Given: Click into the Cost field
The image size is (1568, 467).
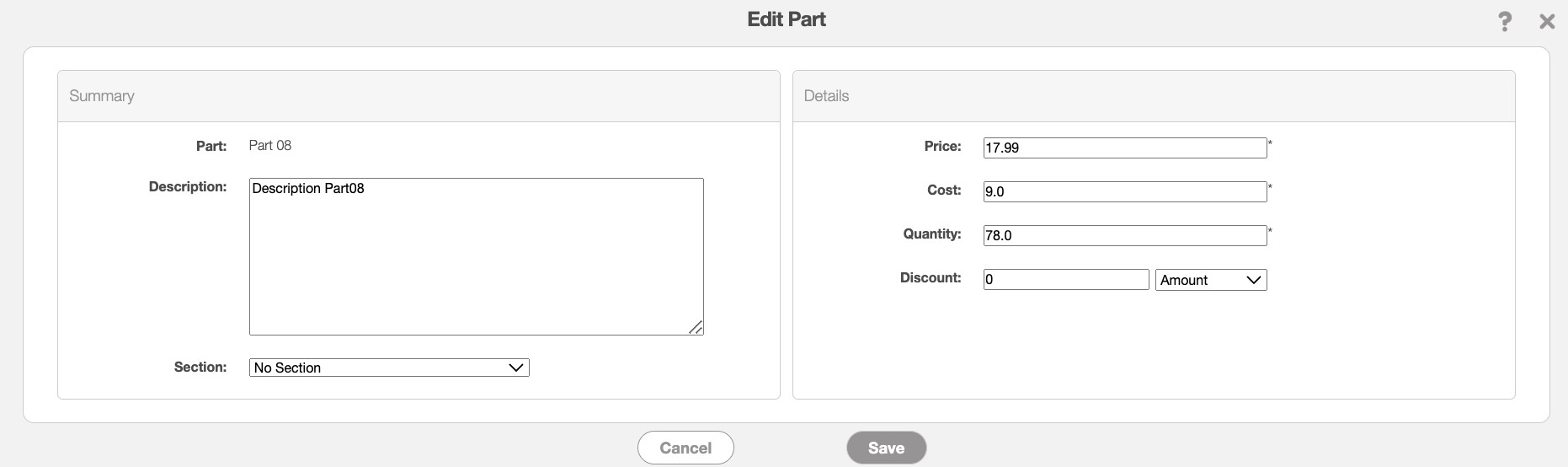Looking at the screenshot, I should 1124,191.
